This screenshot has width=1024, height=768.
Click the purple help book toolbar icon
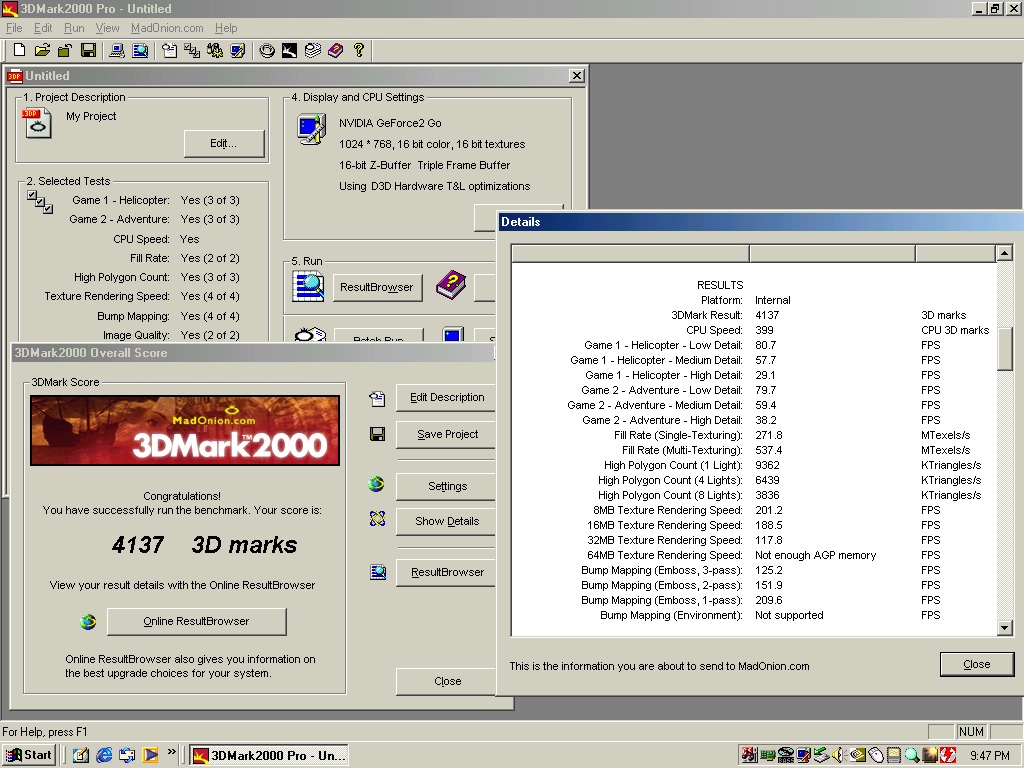coord(335,50)
